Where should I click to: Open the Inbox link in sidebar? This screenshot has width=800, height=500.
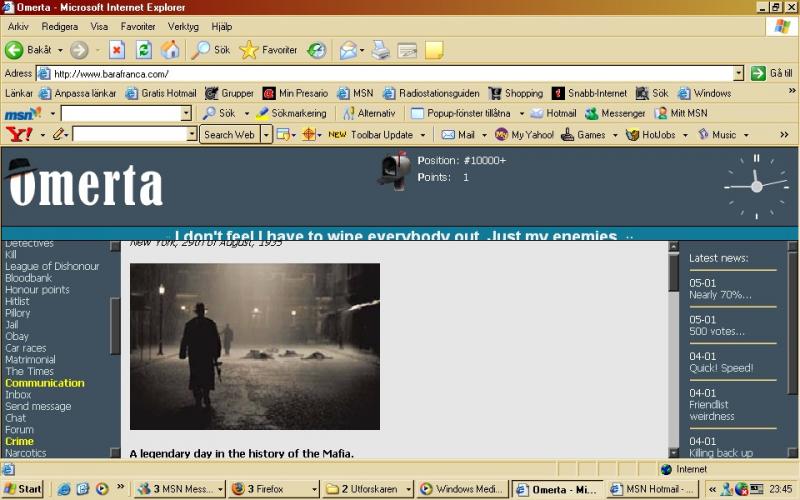pyautogui.click(x=18, y=395)
